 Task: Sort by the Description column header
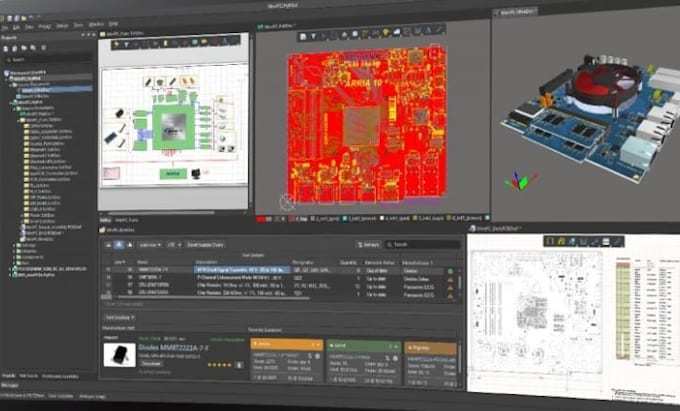point(207,262)
